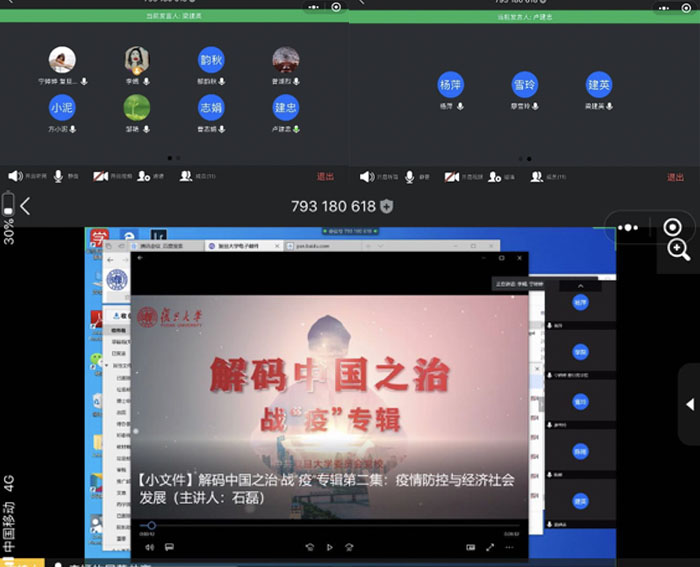
Task: Open mini-program three-dots menu capsule
Action: (x=628, y=228)
